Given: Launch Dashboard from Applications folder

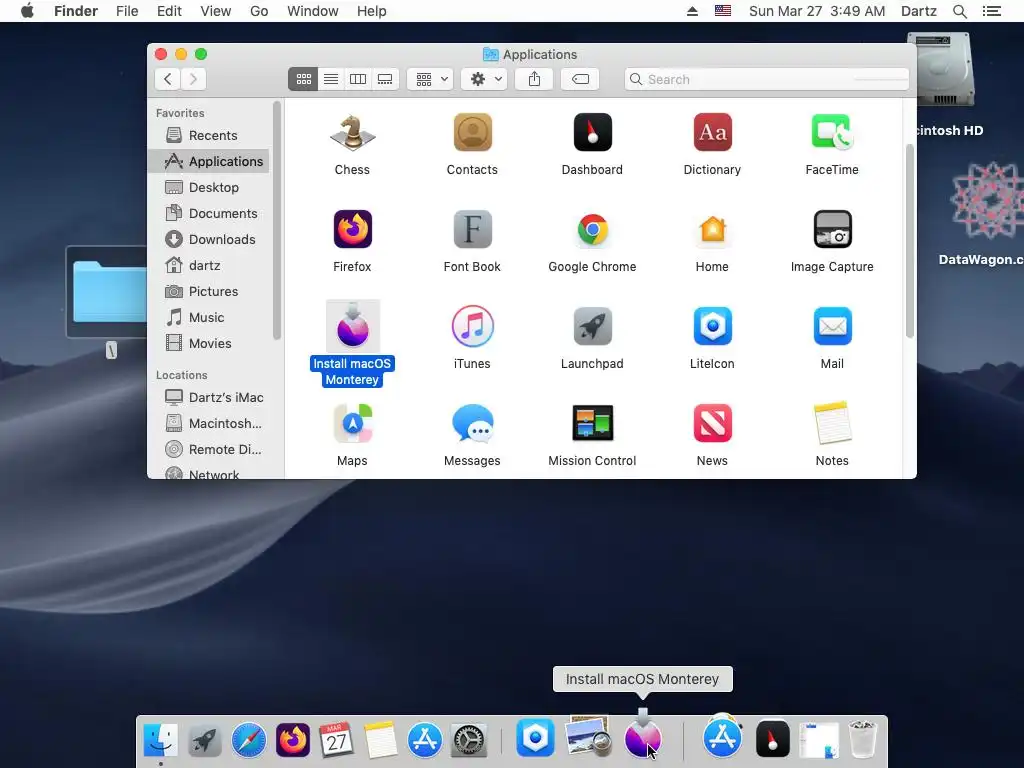Looking at the screenshot, I should (x=592, y=133).
